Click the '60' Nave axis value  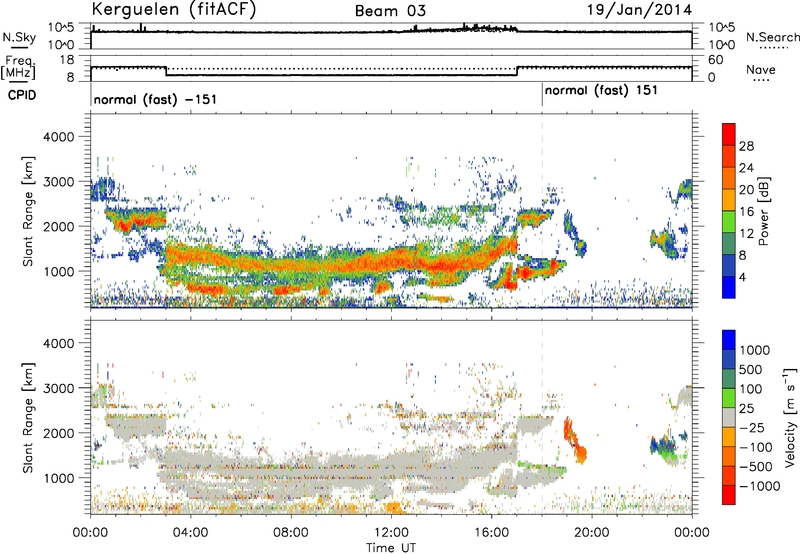tap(716, 60)
